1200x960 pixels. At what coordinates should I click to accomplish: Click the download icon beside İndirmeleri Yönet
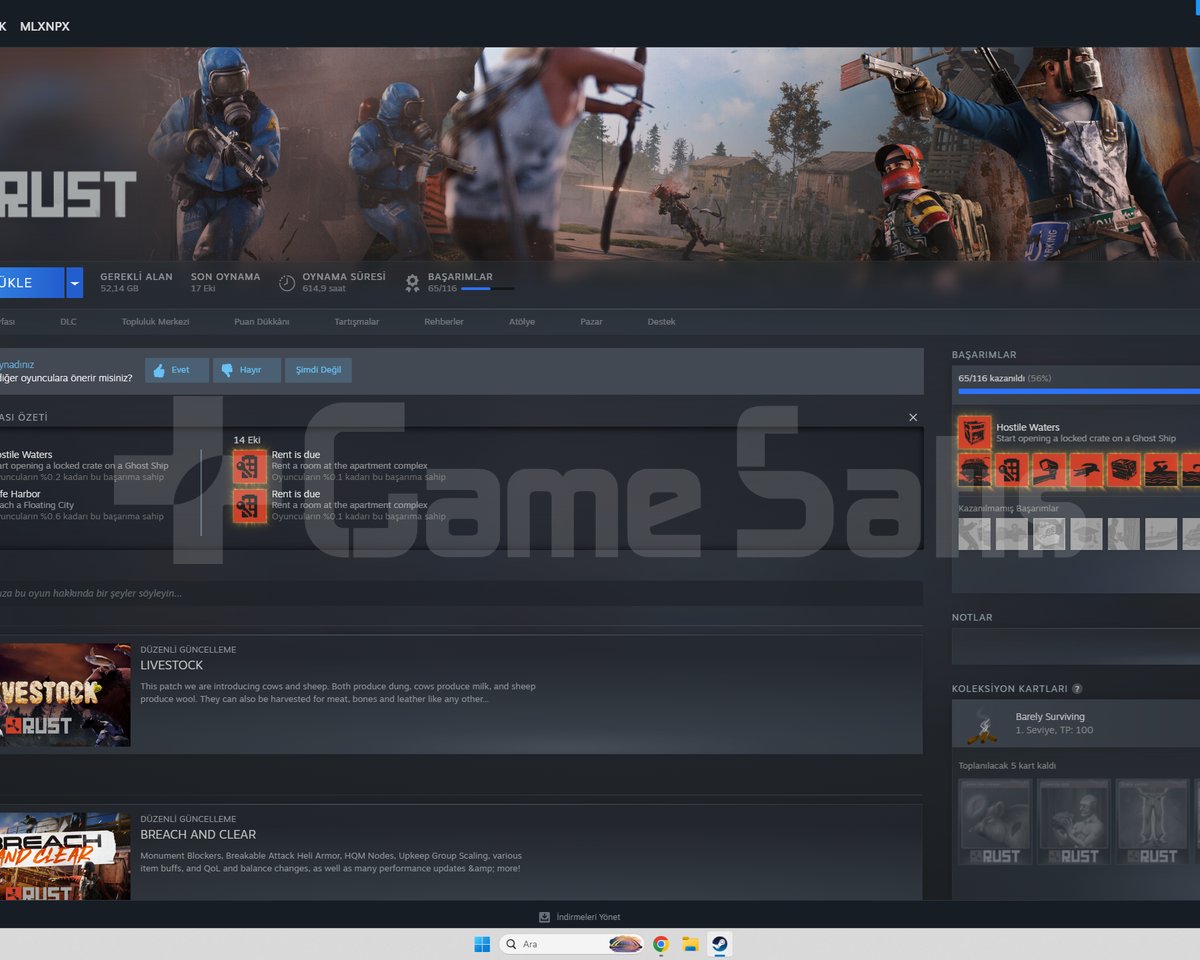544,917
